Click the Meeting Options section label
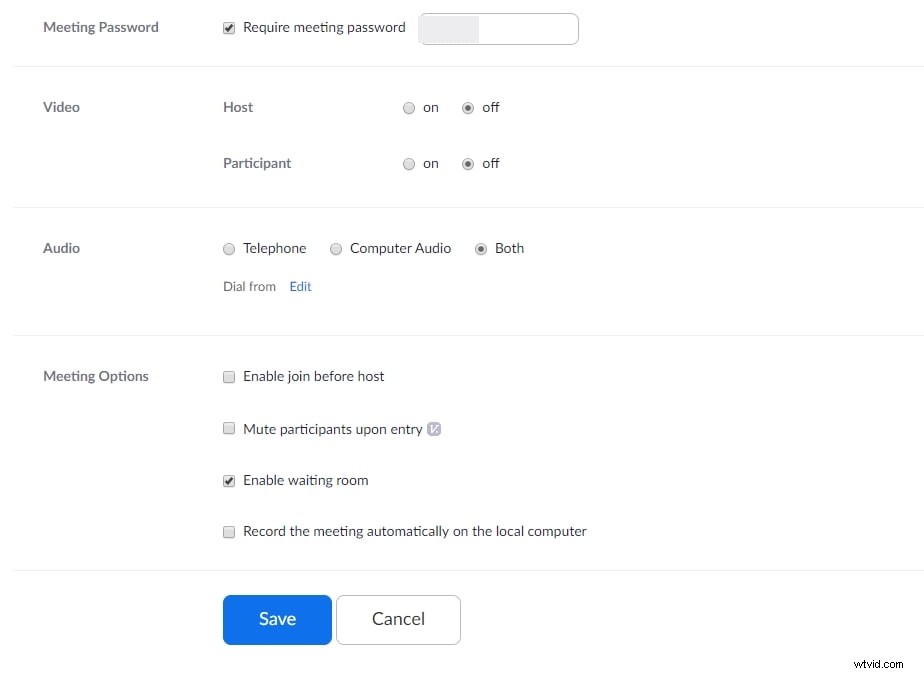Viewport: 924px width, 674px height. 96,376
